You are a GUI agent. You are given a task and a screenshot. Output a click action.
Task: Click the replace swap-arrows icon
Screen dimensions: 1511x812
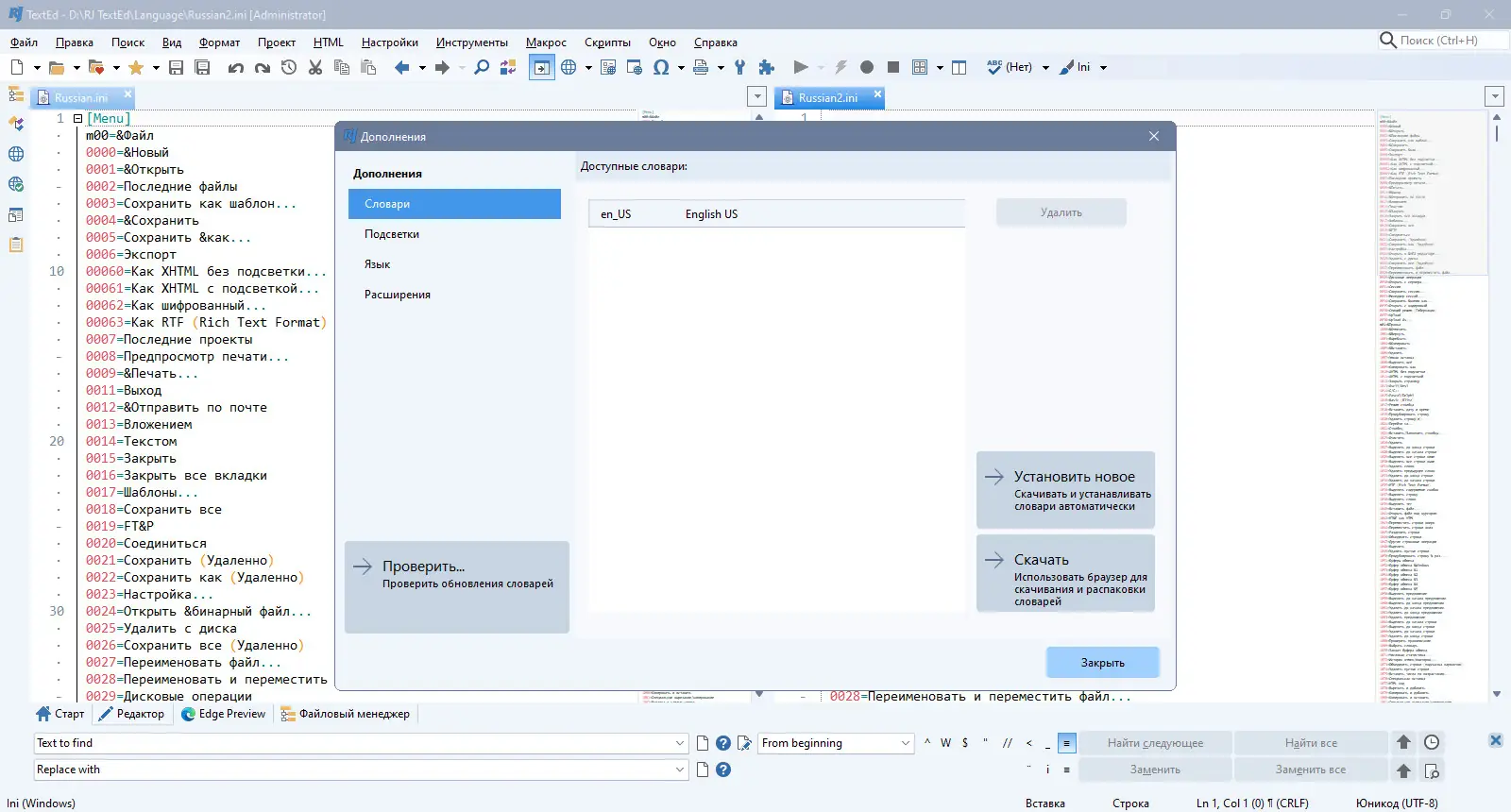tap(508, 67)
